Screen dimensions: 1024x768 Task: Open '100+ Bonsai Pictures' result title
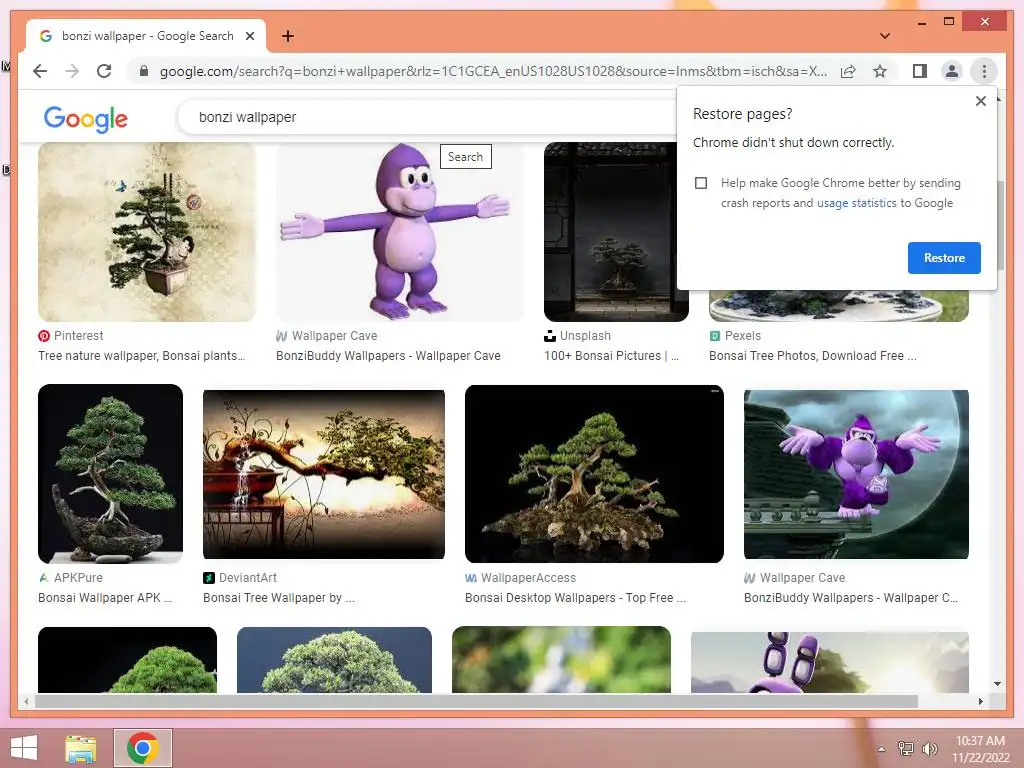pos(611,356)
